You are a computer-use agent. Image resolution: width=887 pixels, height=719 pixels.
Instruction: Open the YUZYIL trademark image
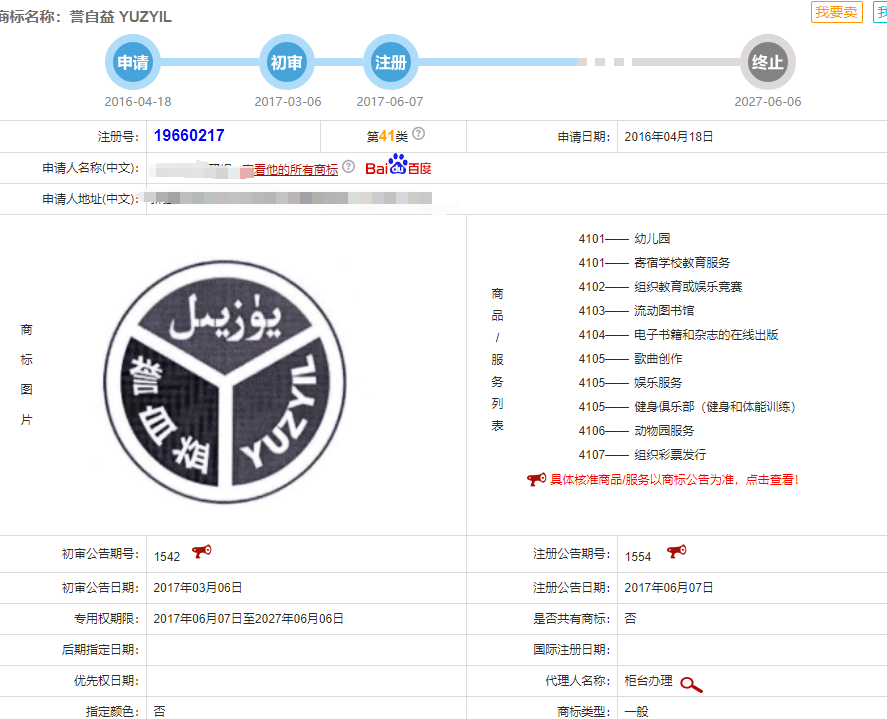coord(225,381)
